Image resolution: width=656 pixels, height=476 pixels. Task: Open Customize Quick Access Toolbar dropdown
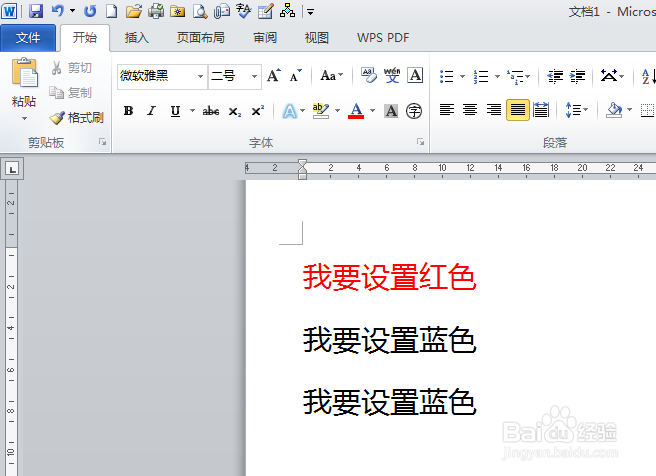[310, 12]
